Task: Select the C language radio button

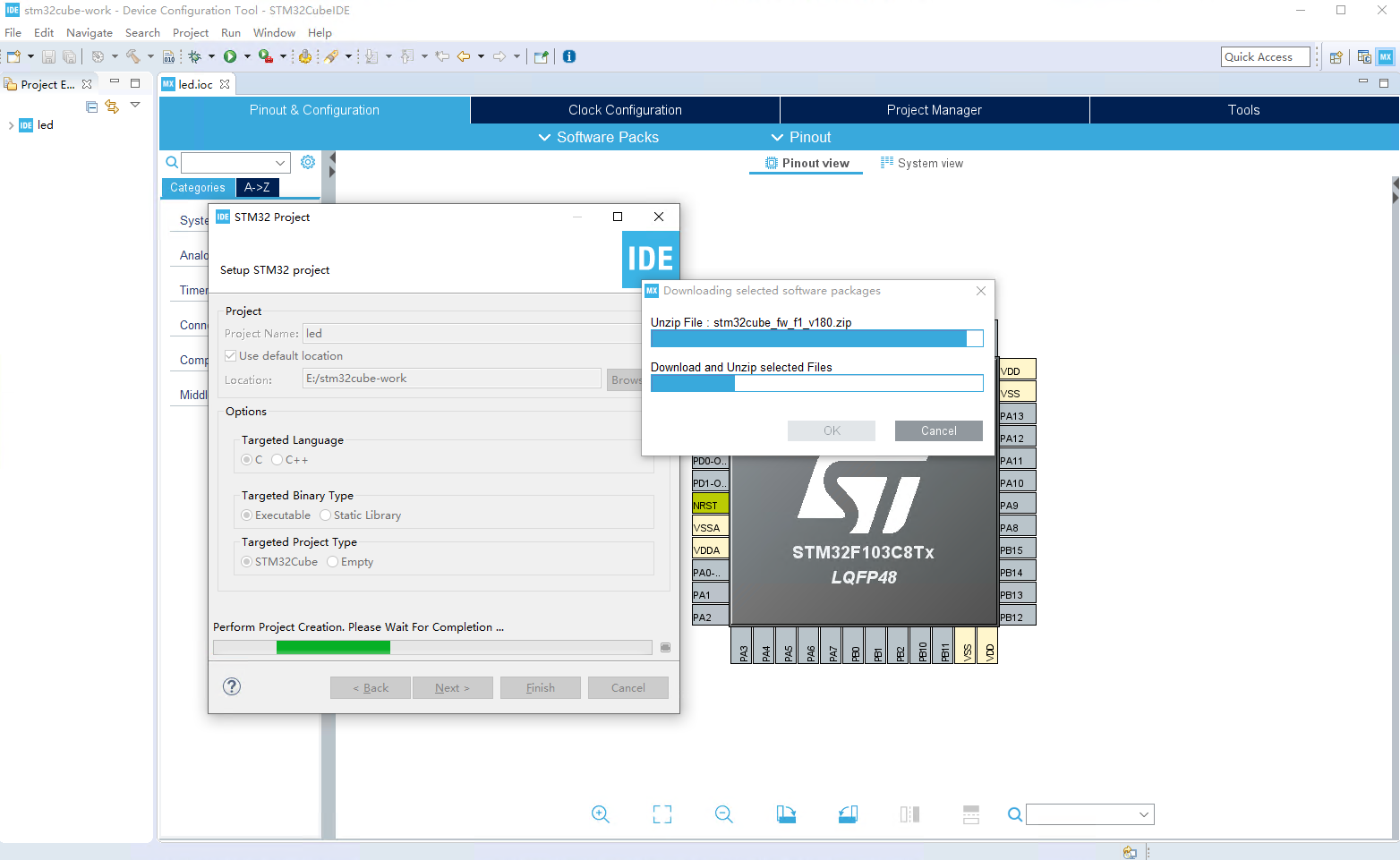Action: [x=247, y=459]
